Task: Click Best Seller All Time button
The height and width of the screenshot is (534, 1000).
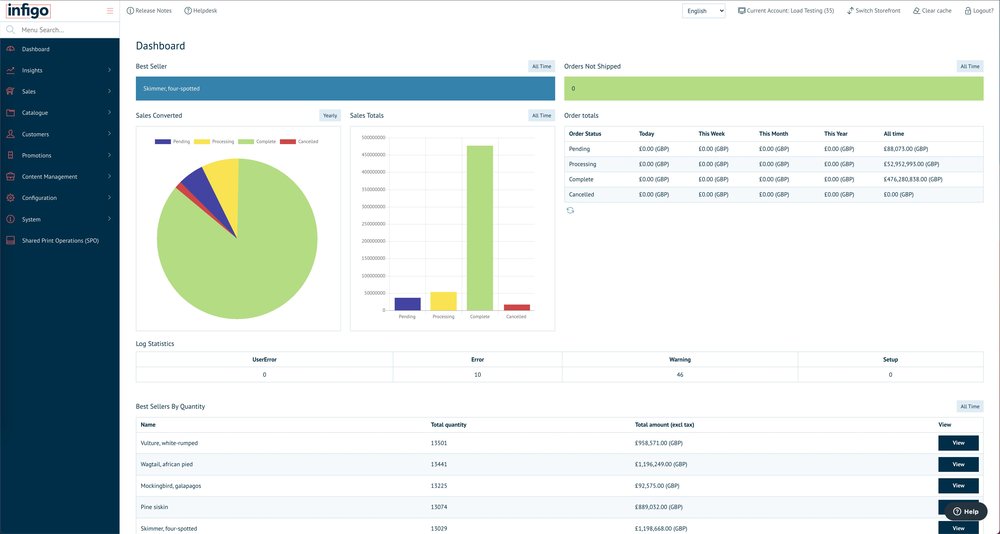Action: pyautogui.click(x=541, y=66)
